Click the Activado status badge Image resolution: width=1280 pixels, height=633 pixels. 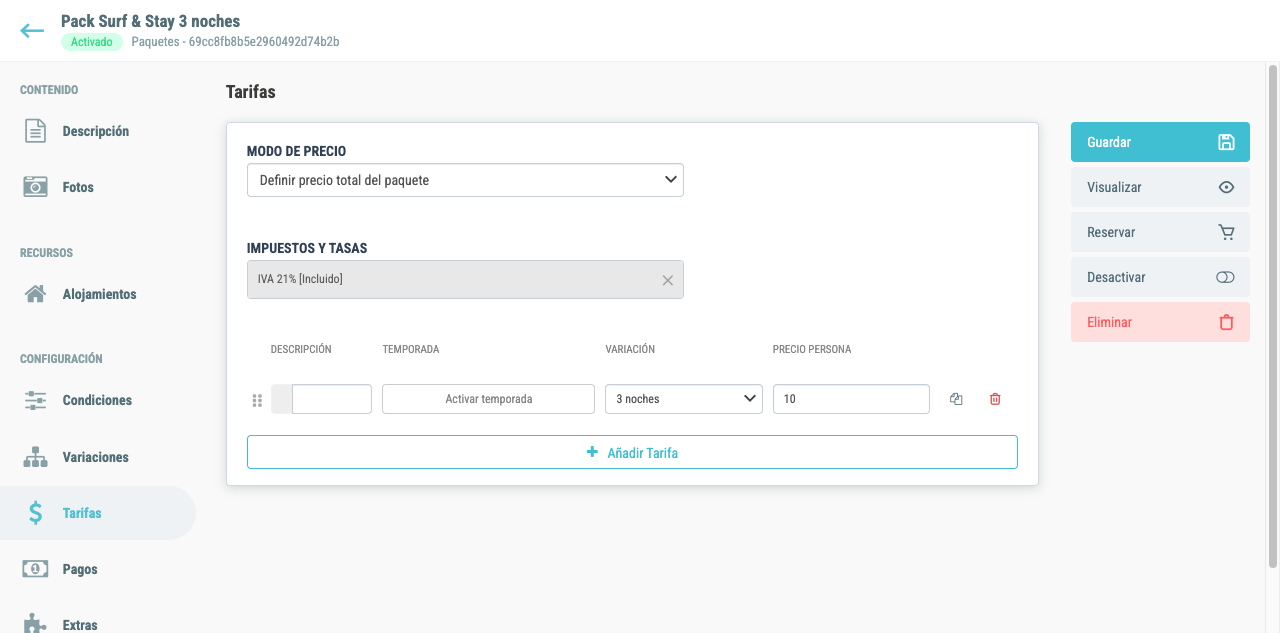[x=92, y=42]
